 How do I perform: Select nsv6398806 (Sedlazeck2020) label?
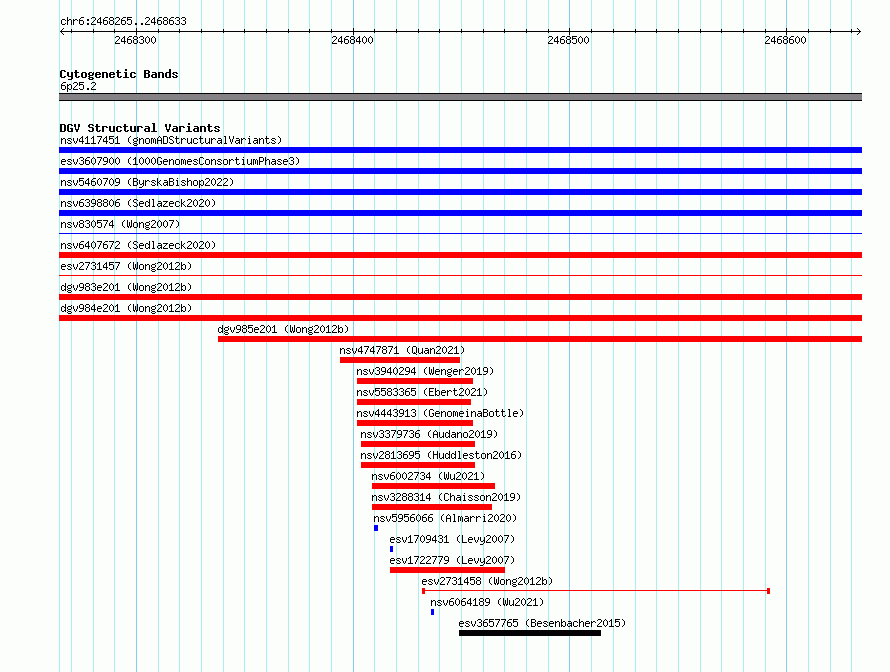(138, 203)
